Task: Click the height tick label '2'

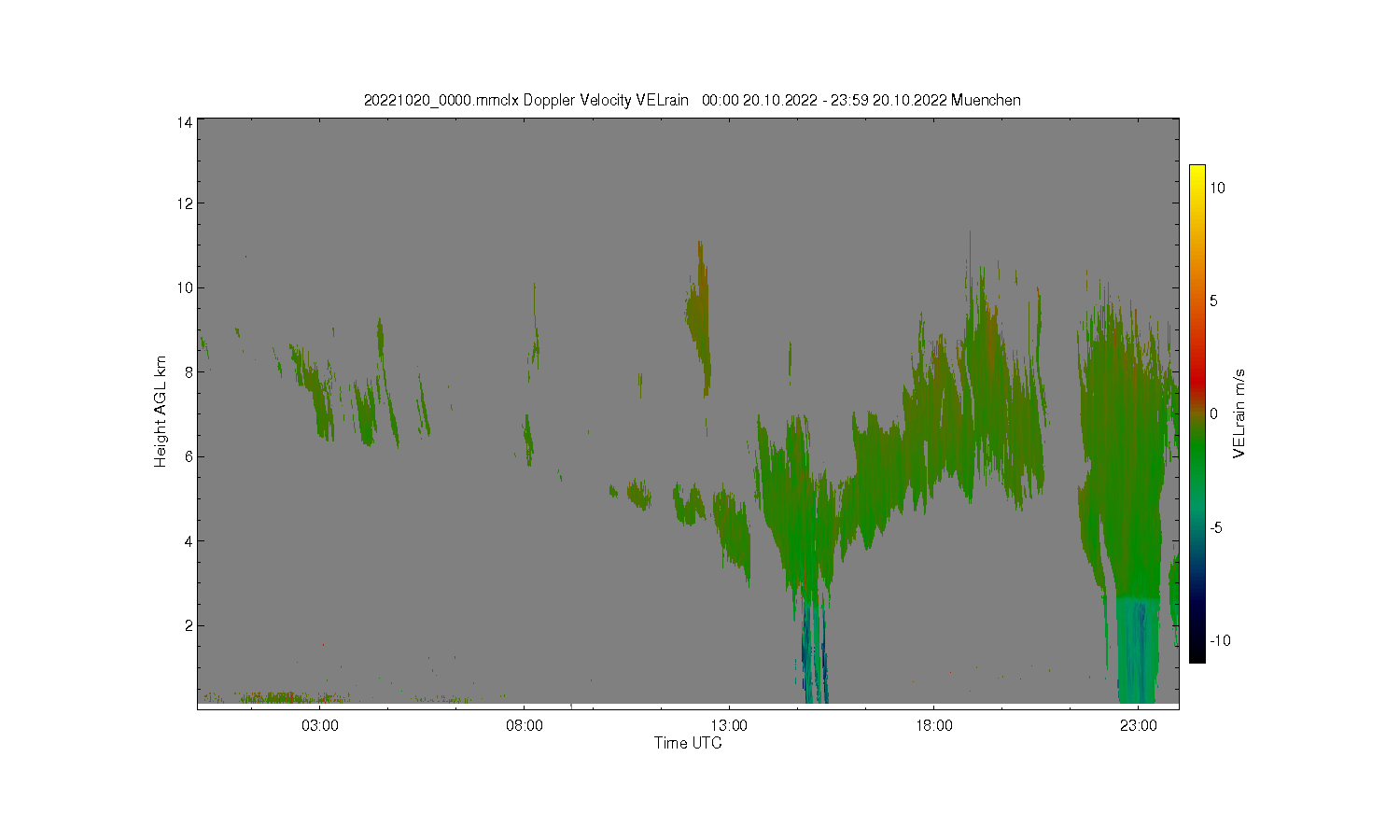Action: coord(189,625)
